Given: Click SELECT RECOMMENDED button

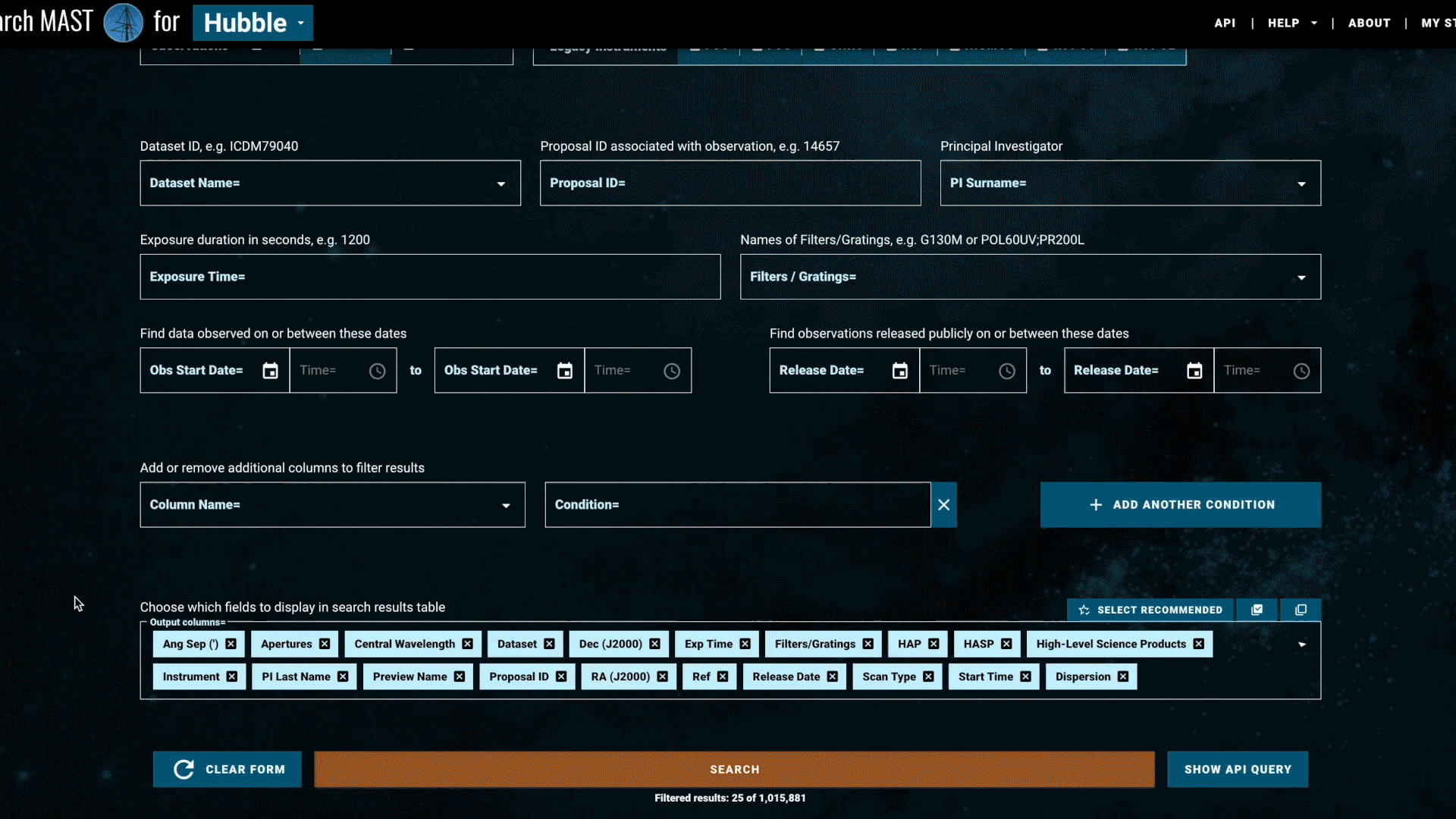Looking at the screenshot, I should point(1150,610).
